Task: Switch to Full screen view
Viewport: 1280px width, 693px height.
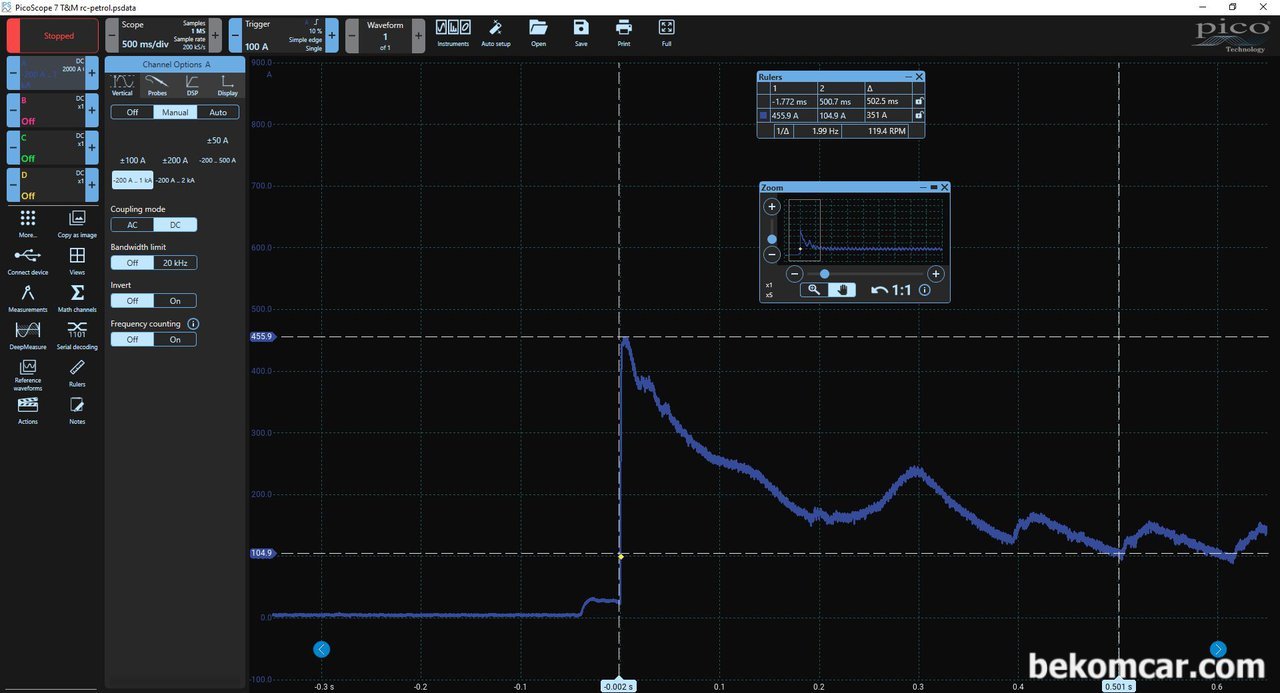Action: (667, 33)
